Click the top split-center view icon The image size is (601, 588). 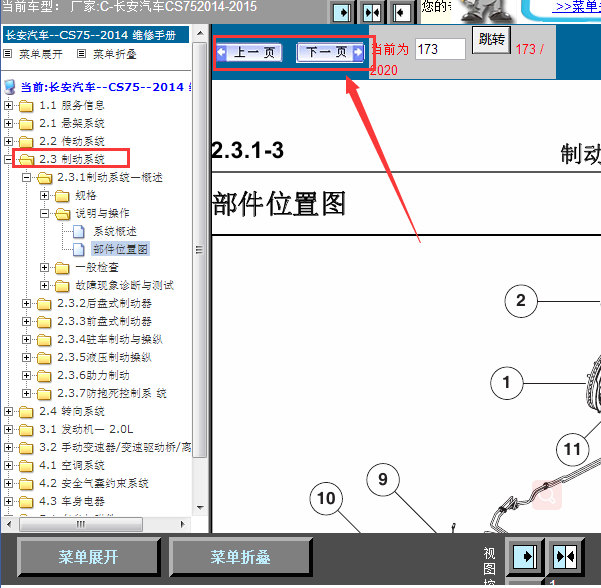coord(372,13)
